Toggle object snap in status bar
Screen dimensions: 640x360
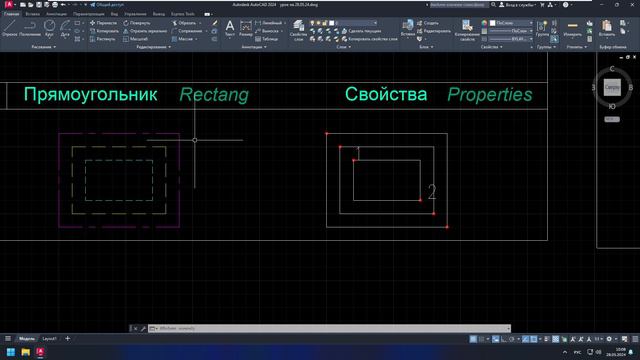[534, 339]
